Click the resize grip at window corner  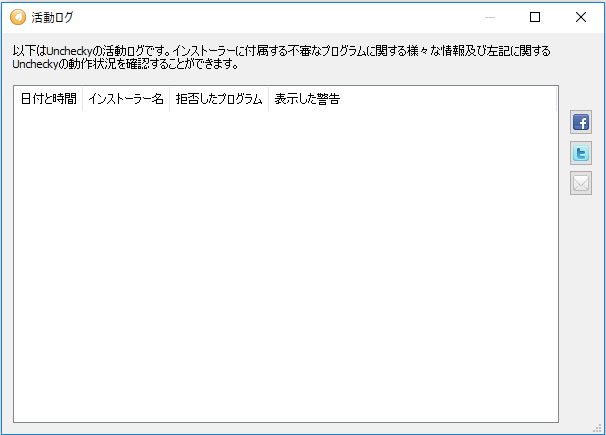[598, 428]
